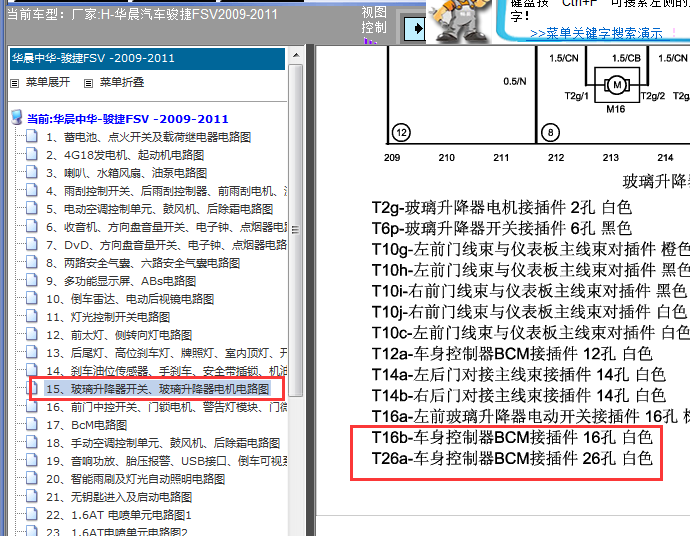Viewport: 690px width, 536px height.
Task: Click page icon for 11、灯光控制开关 item
Action: pos(32,316)
